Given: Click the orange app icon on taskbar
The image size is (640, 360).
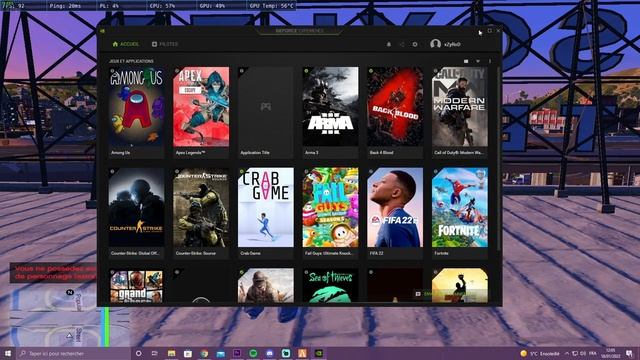Looking at the screenshot, I should click(302, 353).
